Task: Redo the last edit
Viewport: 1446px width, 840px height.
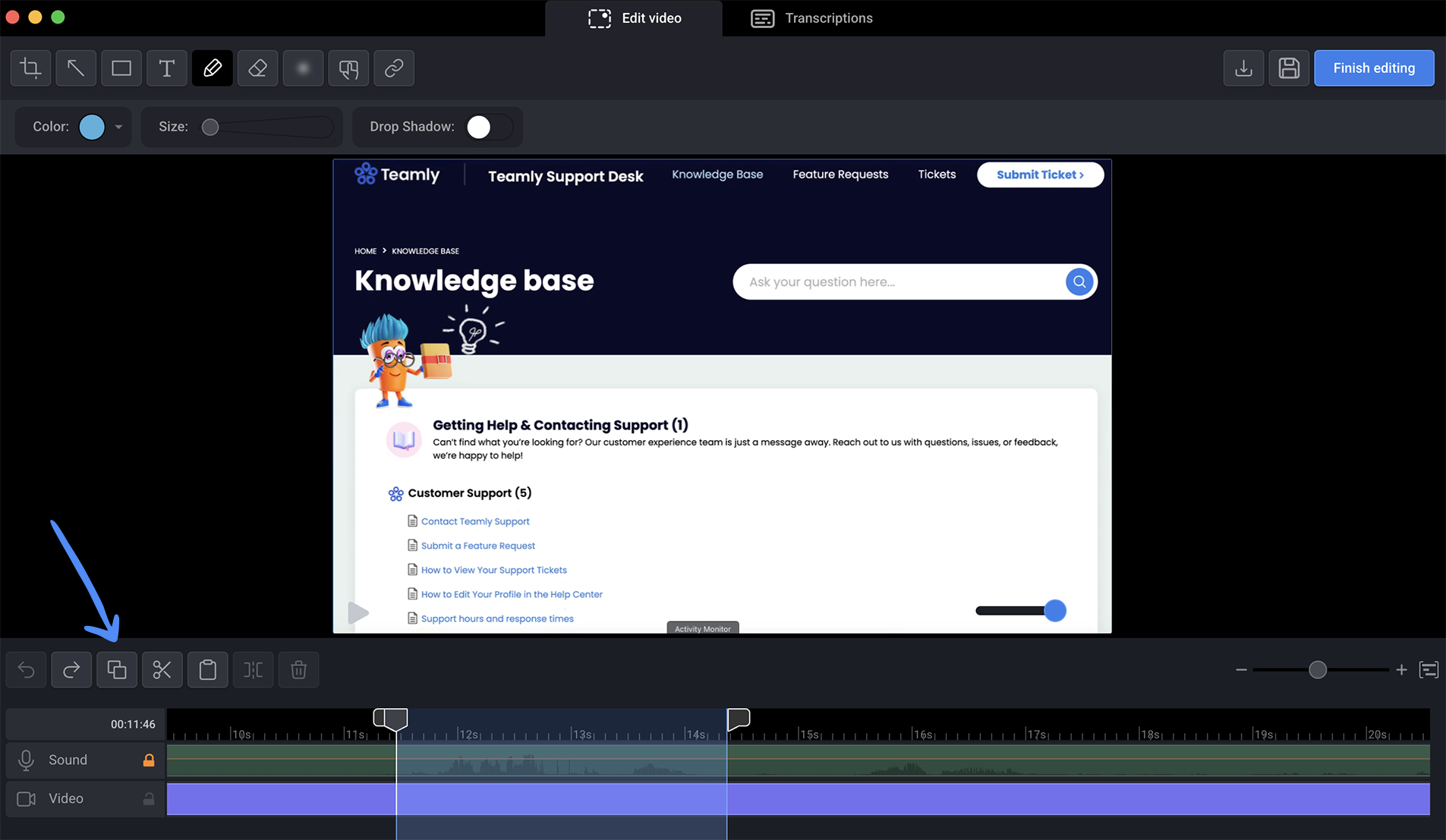Action: (71, 670)
